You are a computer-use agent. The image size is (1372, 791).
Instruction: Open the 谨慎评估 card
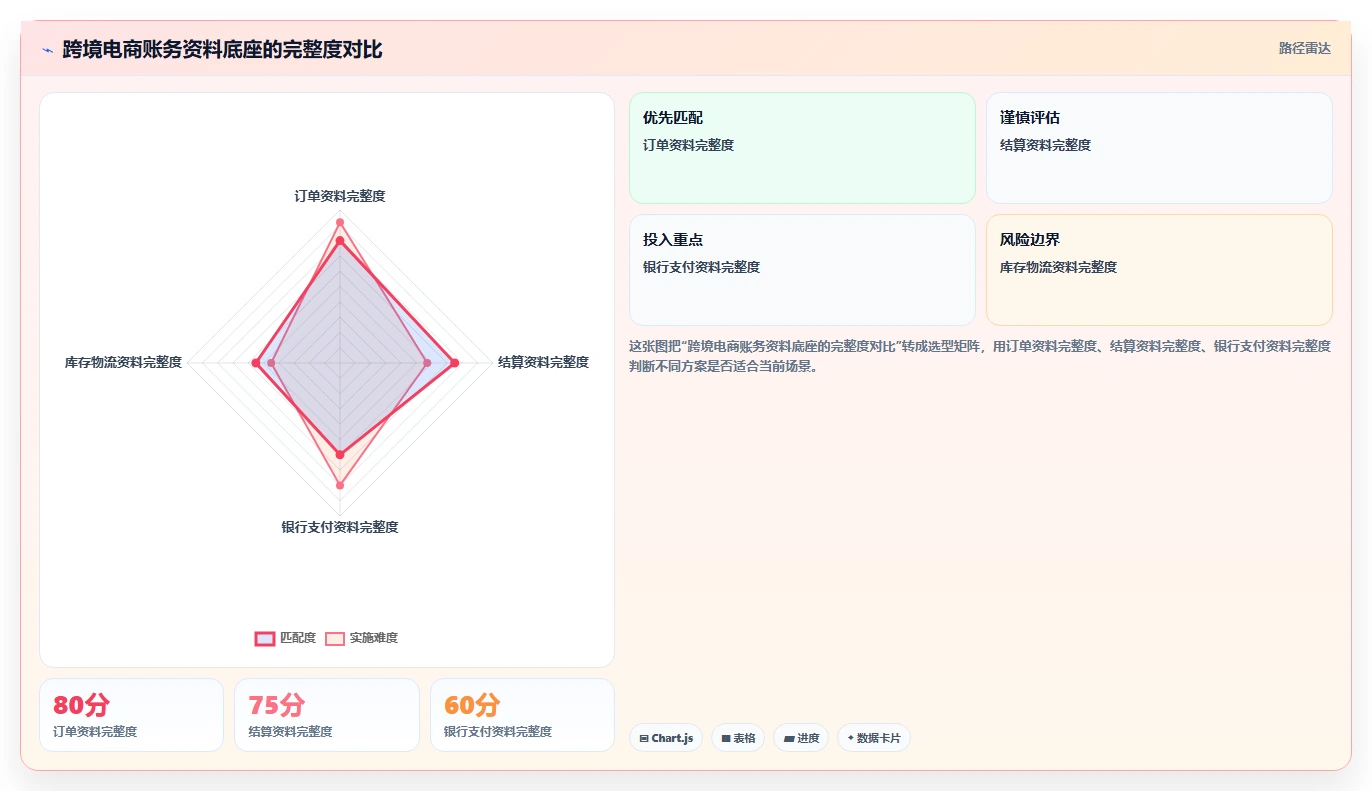pos(1159,148)
